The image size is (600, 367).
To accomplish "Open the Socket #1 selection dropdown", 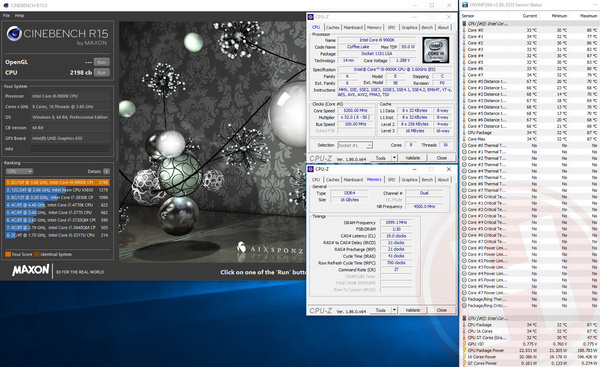I will pyautogui.click(x=355, y=145).
